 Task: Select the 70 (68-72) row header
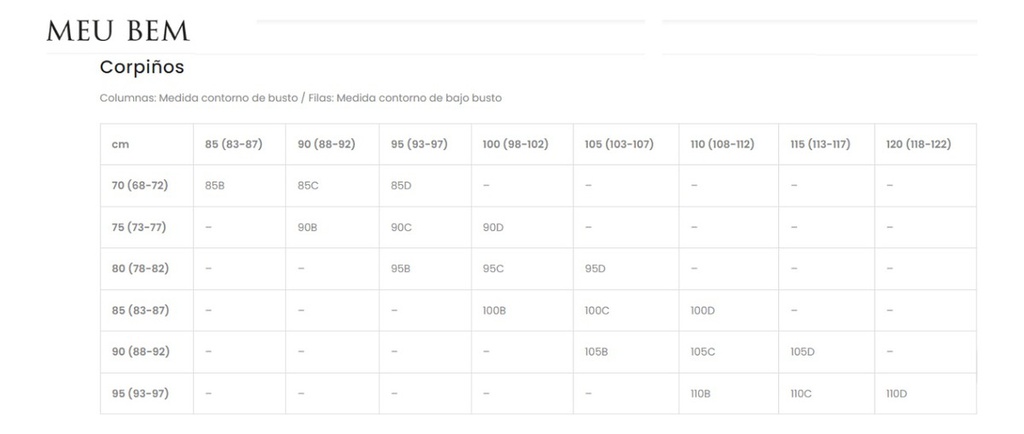140,186
